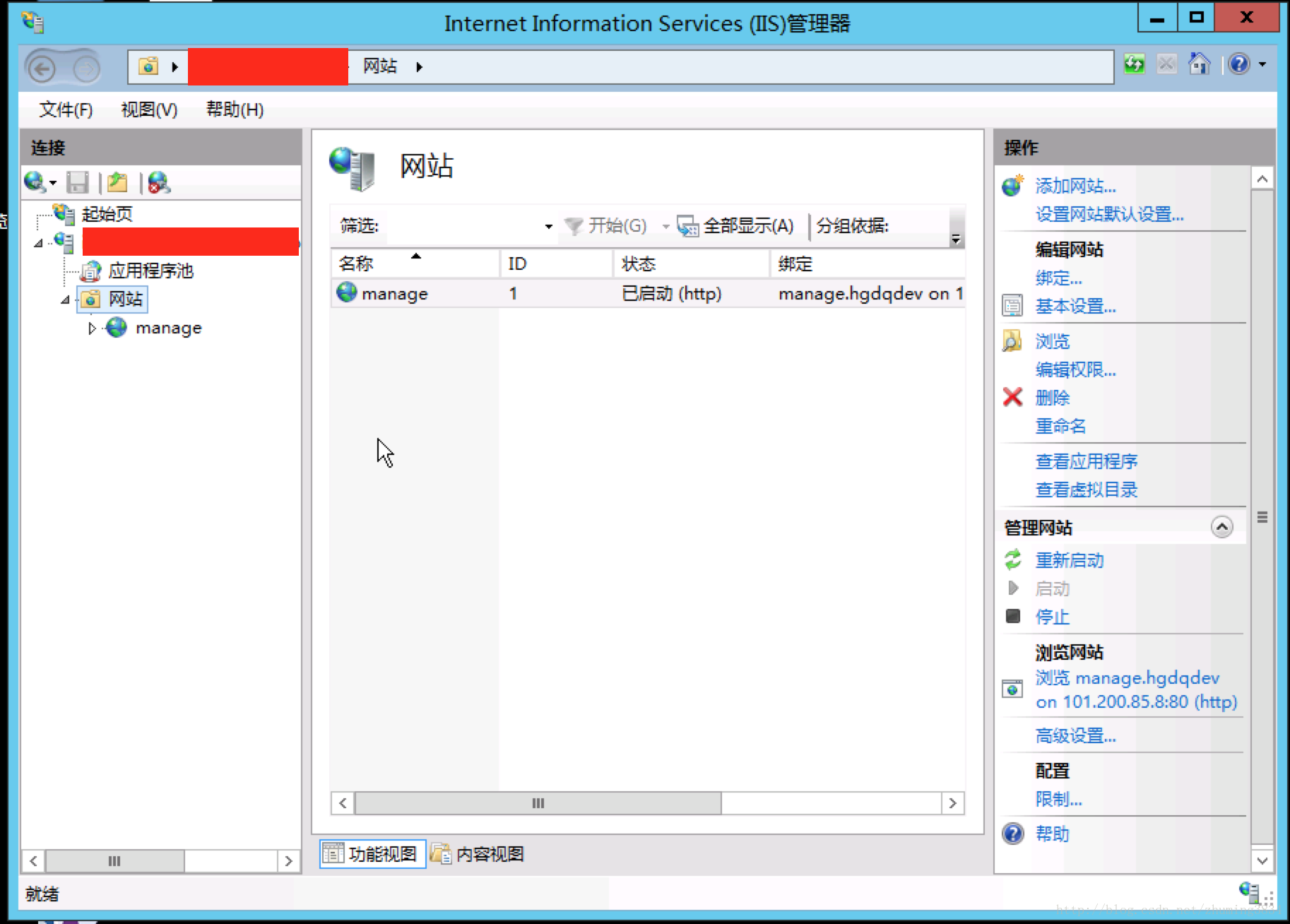Click the 添加网站 globe icon
1290x924 pixels.
[1013, 186]
